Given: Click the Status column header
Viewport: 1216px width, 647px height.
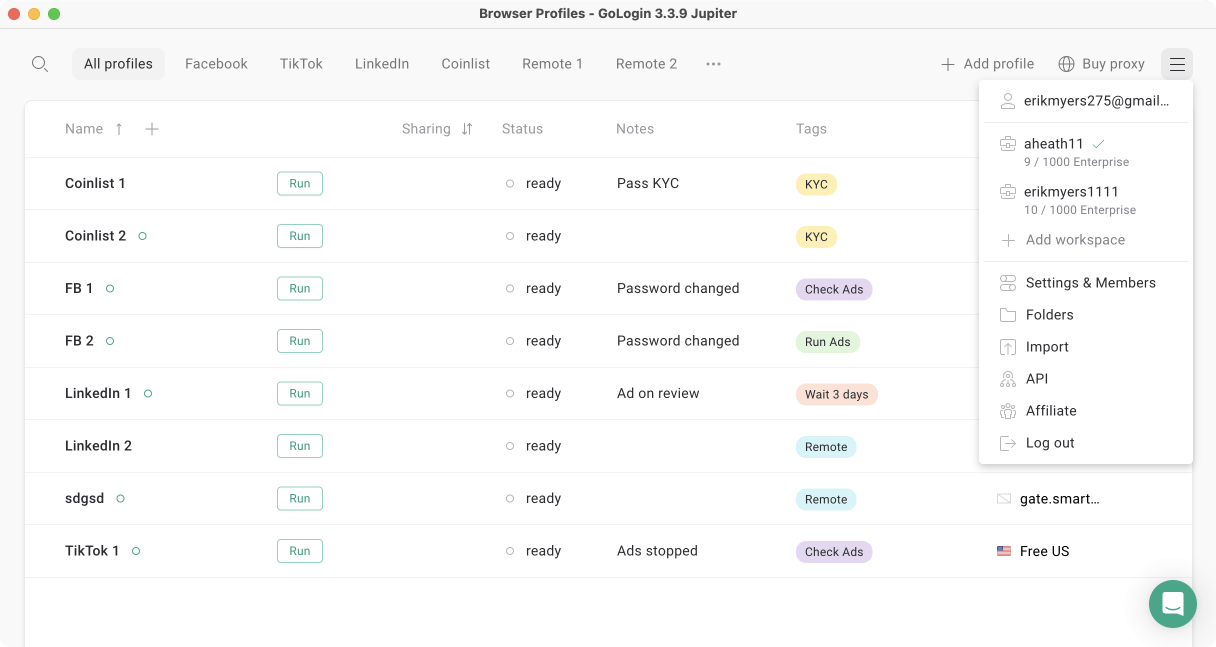Looking at the screenshot, I should pos(522,129).
